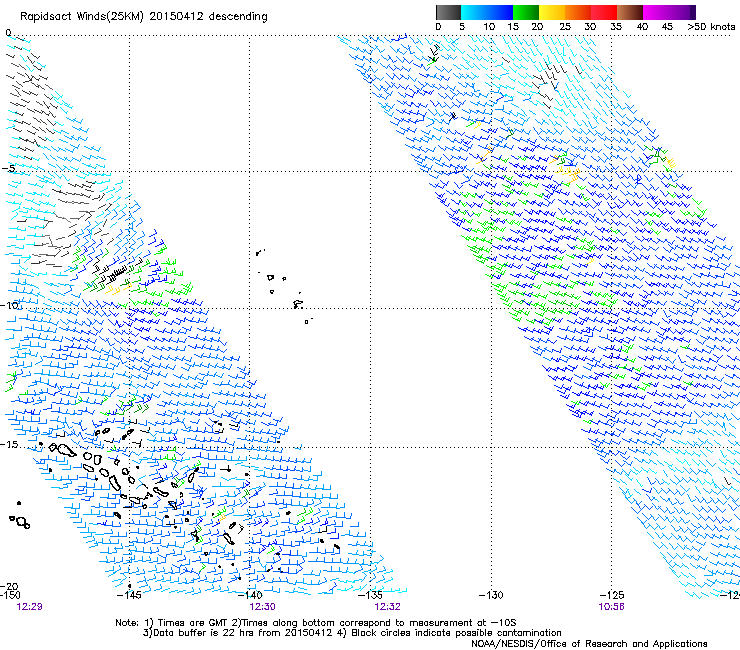740x650 pixels.
Task: Click the '12:29' swath time label
Action: click(x=29, y=607)
